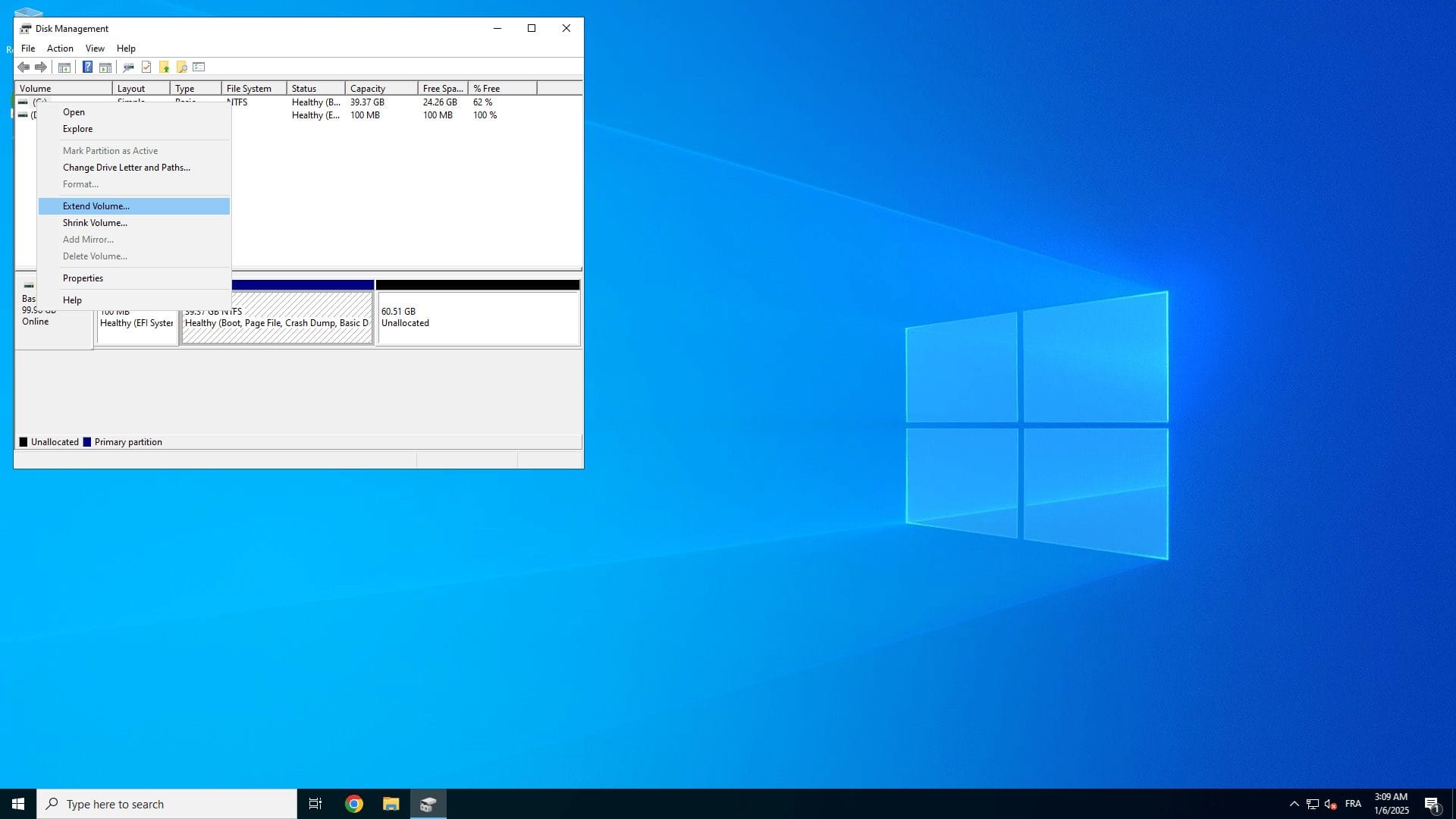Click the folder with magnifier toolbar icon

pyautogui.click(x=181, y=67)
